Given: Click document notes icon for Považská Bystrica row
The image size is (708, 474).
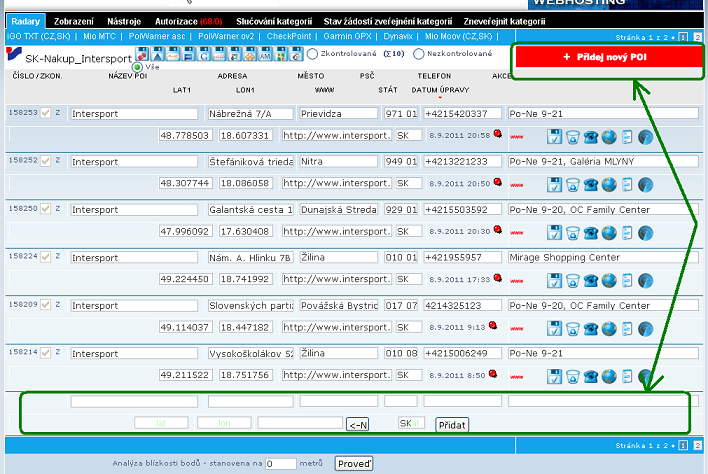Looking at the screenshot, I should pyautogui.click(x=627, y=328).
